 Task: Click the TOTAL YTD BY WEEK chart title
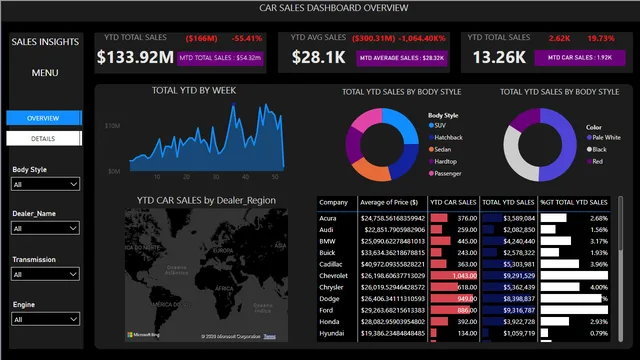pyautogui.click(x=194, y=91)
